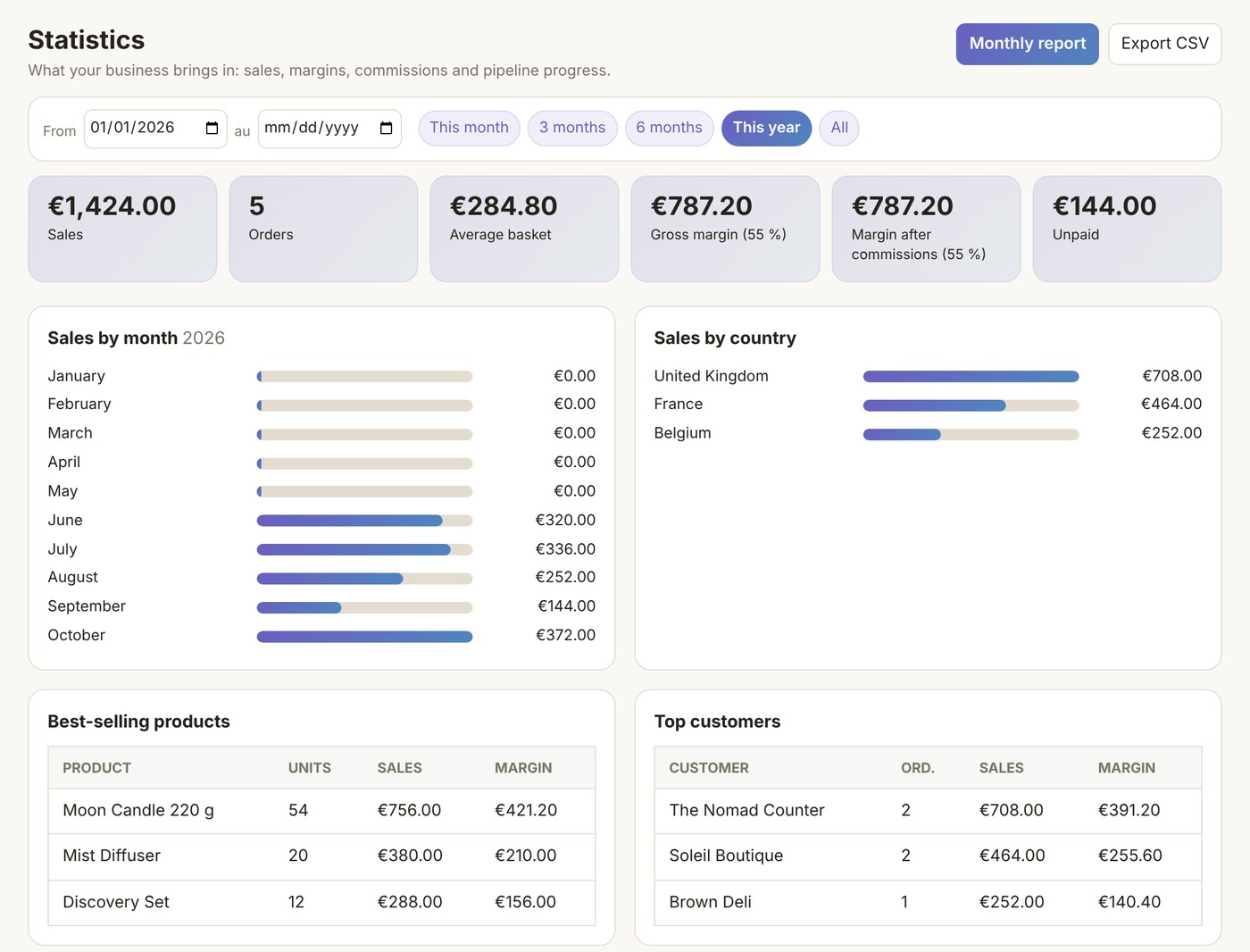Show the All time period

pos(839,128)
